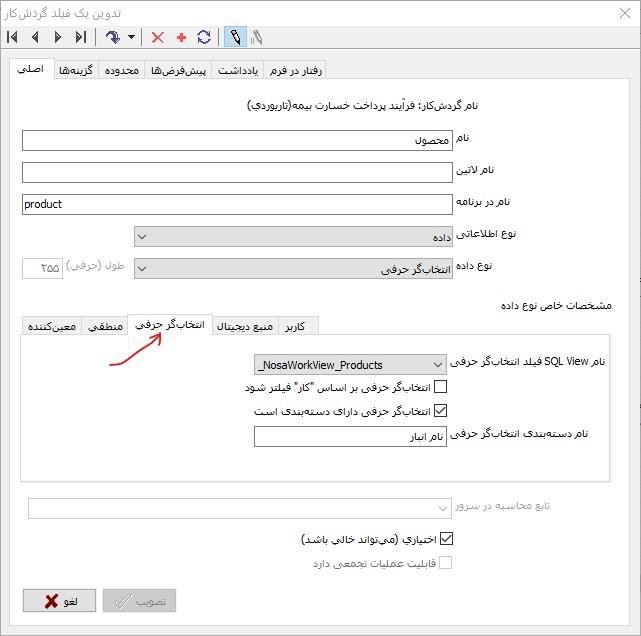Image resolution: width=641 pixels, height=636 pixels.
Task: Toggle the pencil edit mode icon
Action: click(x=234, y=37)
